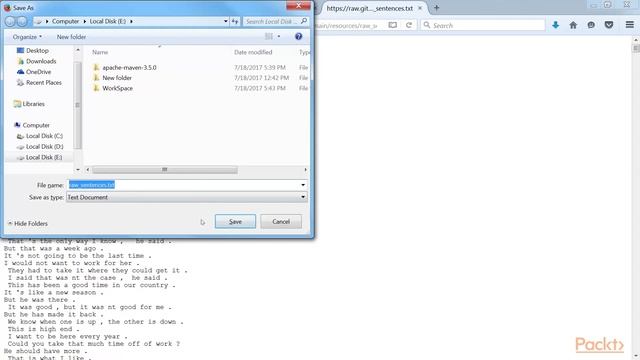Click Computer in the address breadcrumb
Viewport: 640px width, 360px height.
tap(65, 21)
